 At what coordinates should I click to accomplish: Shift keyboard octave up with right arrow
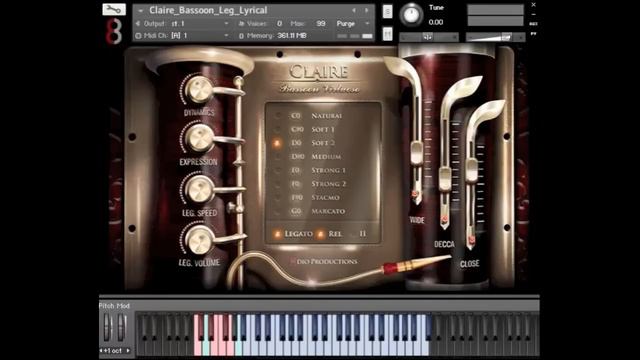coord(128,351)
